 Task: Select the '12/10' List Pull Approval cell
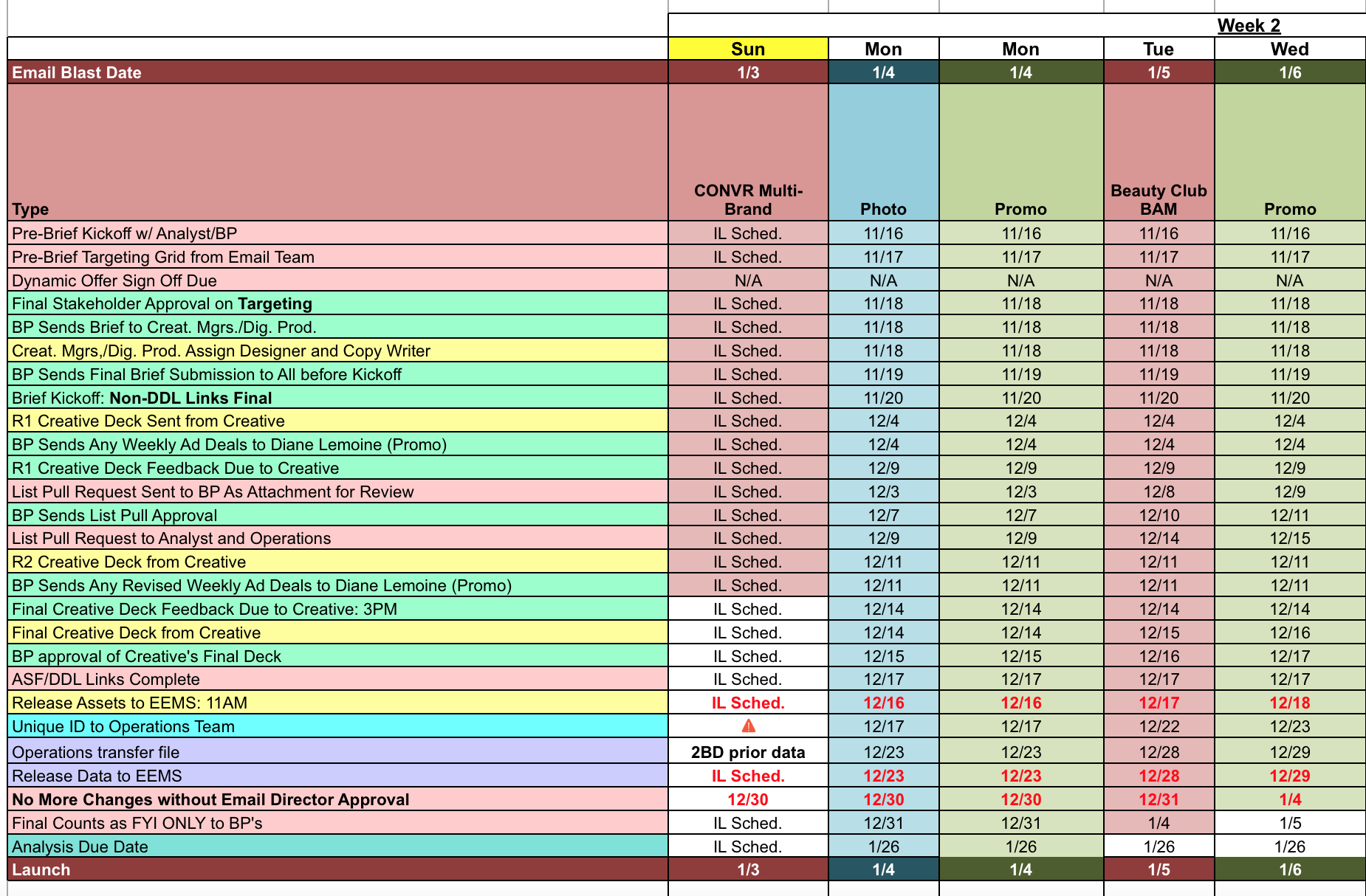pyautogui.click(x=1159, y=515)
